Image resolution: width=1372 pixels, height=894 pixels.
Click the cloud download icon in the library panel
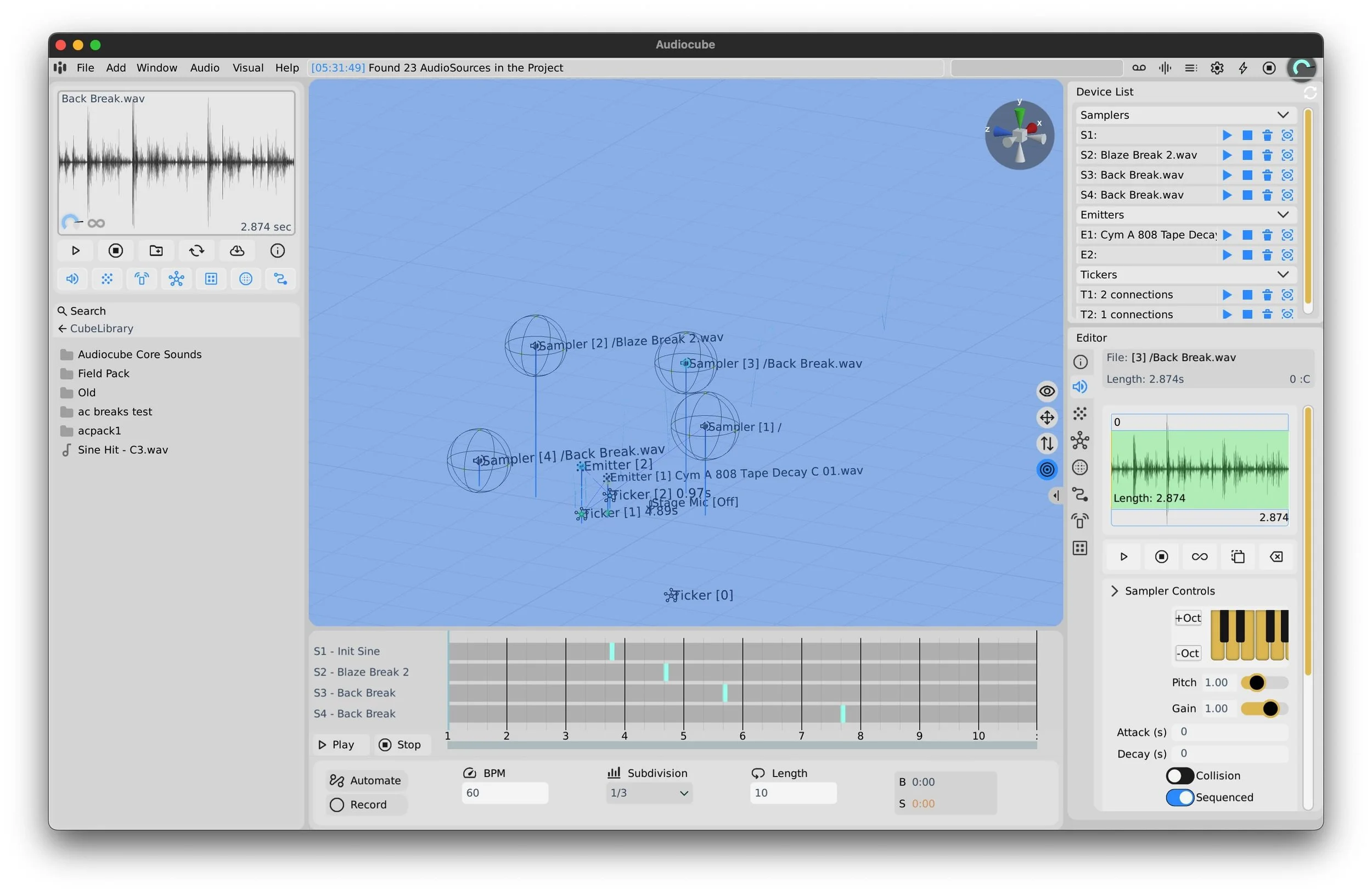237,250
